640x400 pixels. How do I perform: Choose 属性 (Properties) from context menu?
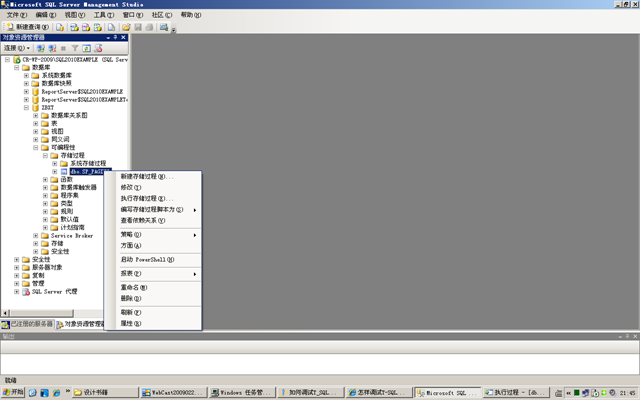click(153, 323)
